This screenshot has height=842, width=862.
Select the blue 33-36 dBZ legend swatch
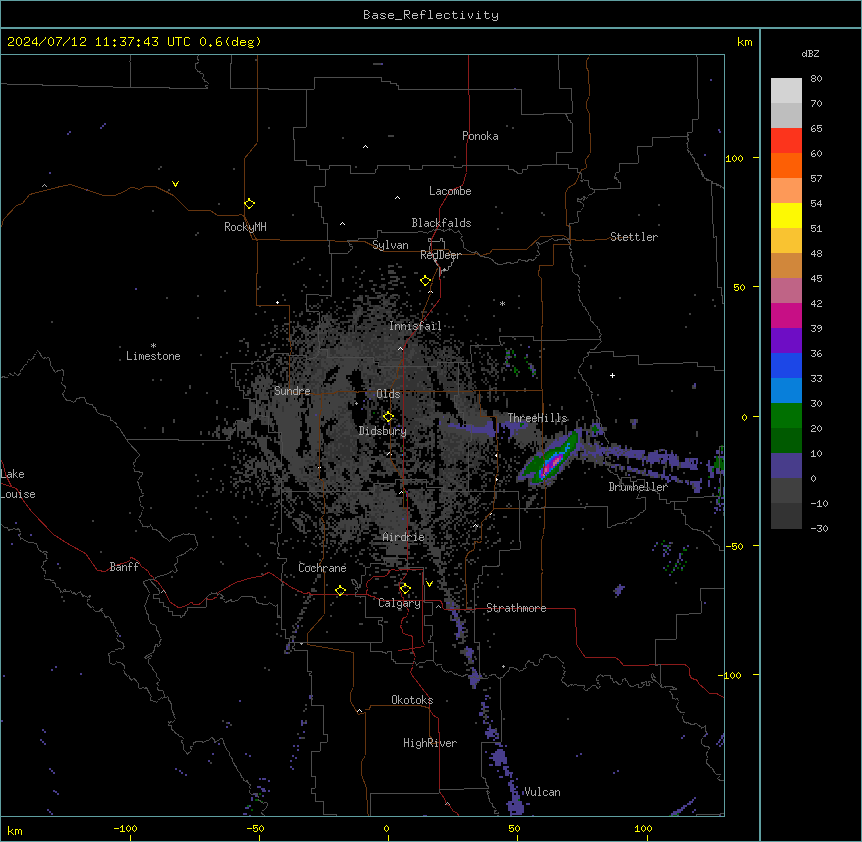[x=786, y=365]
